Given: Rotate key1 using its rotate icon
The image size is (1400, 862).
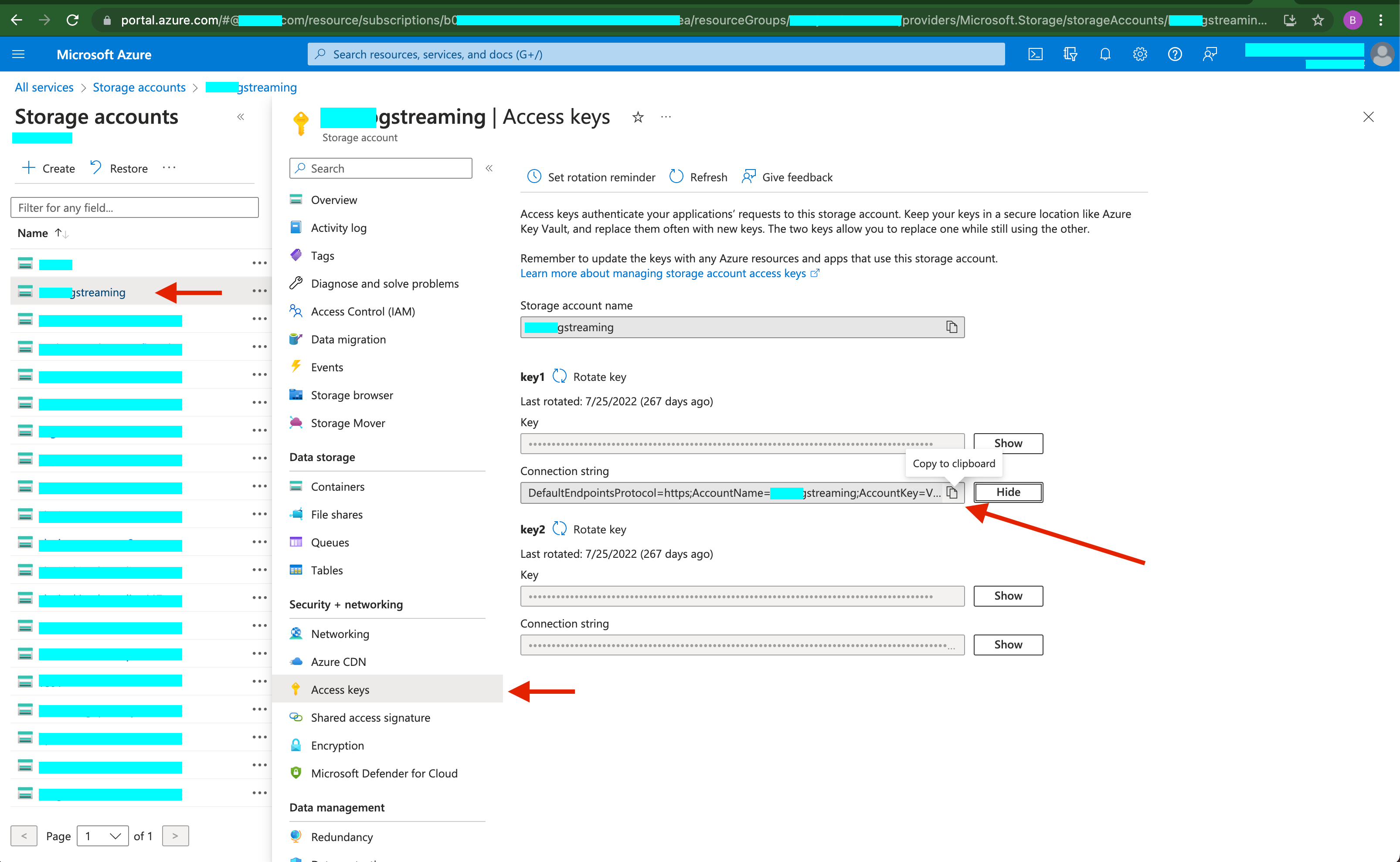Looking at the screenshot, I should (559, 376).
